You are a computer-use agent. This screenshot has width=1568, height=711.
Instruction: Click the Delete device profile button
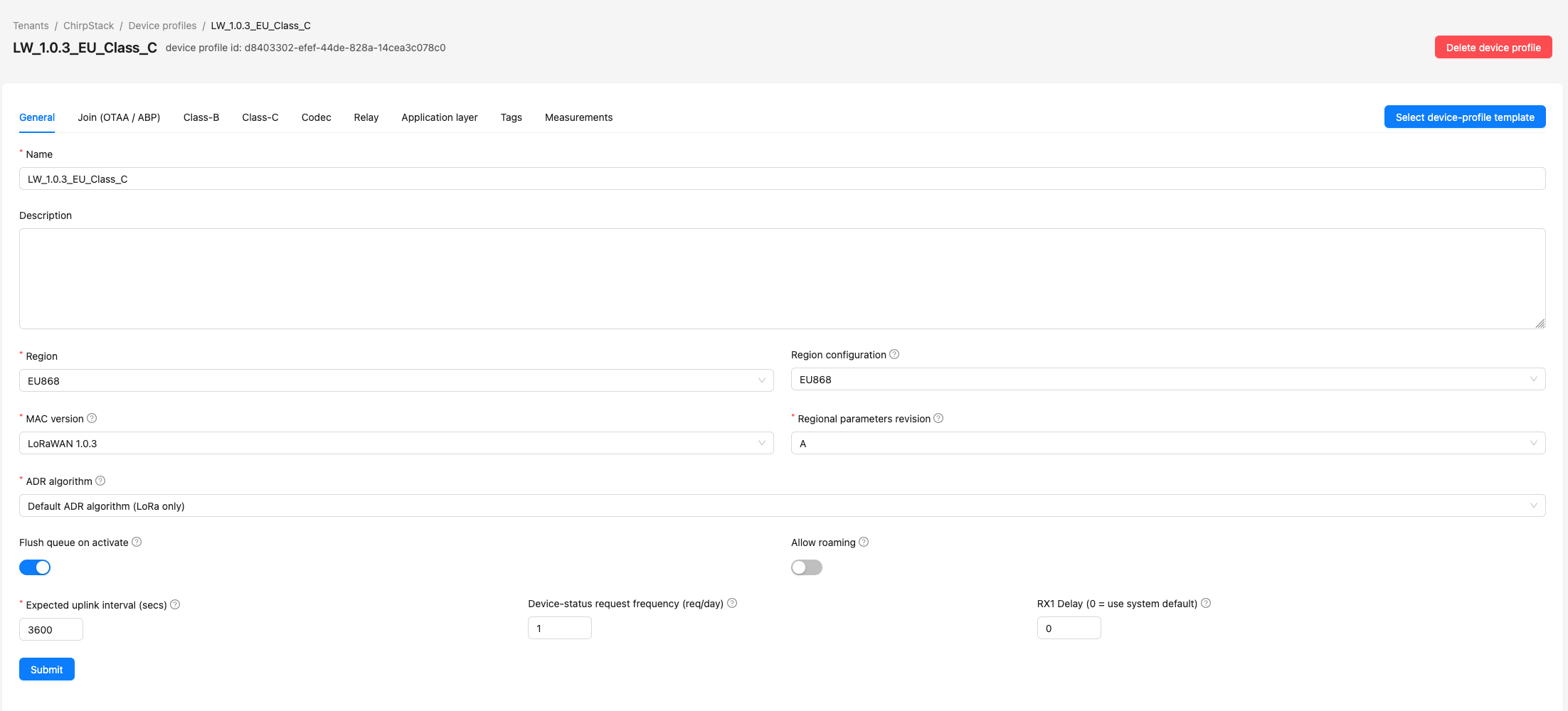(1493, 48)
